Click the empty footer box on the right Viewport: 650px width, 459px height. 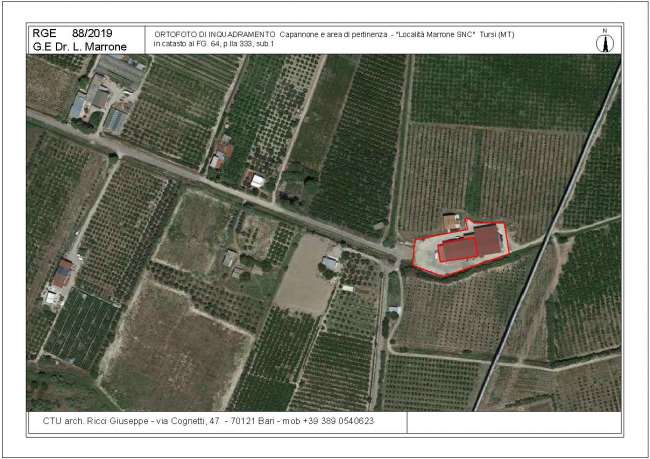512,421
